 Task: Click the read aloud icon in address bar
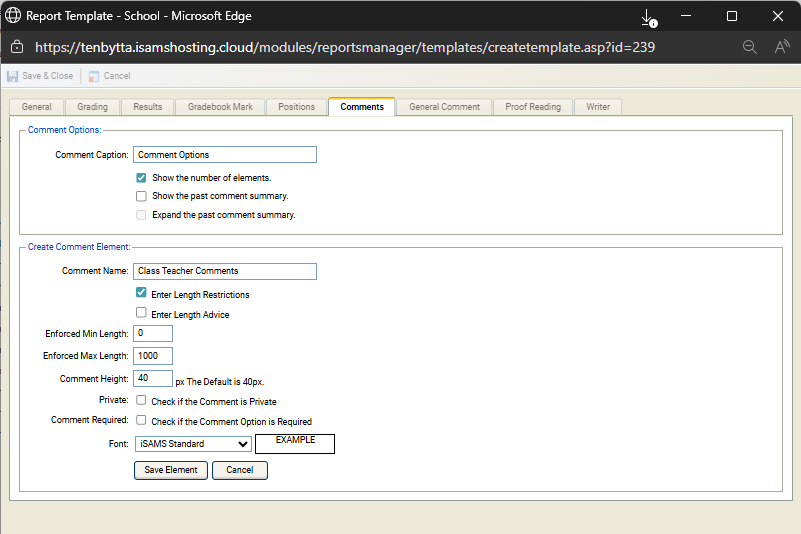point(782,47)
